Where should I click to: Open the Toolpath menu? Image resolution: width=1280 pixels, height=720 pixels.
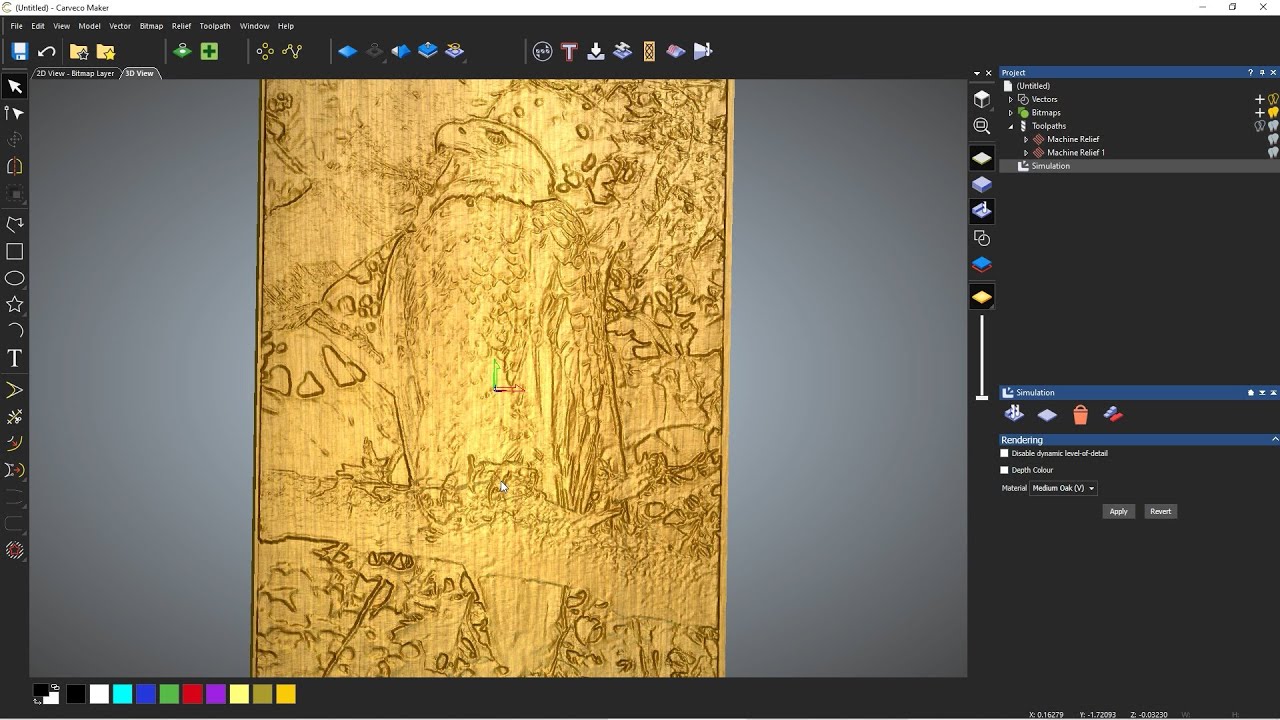point(215,26)
